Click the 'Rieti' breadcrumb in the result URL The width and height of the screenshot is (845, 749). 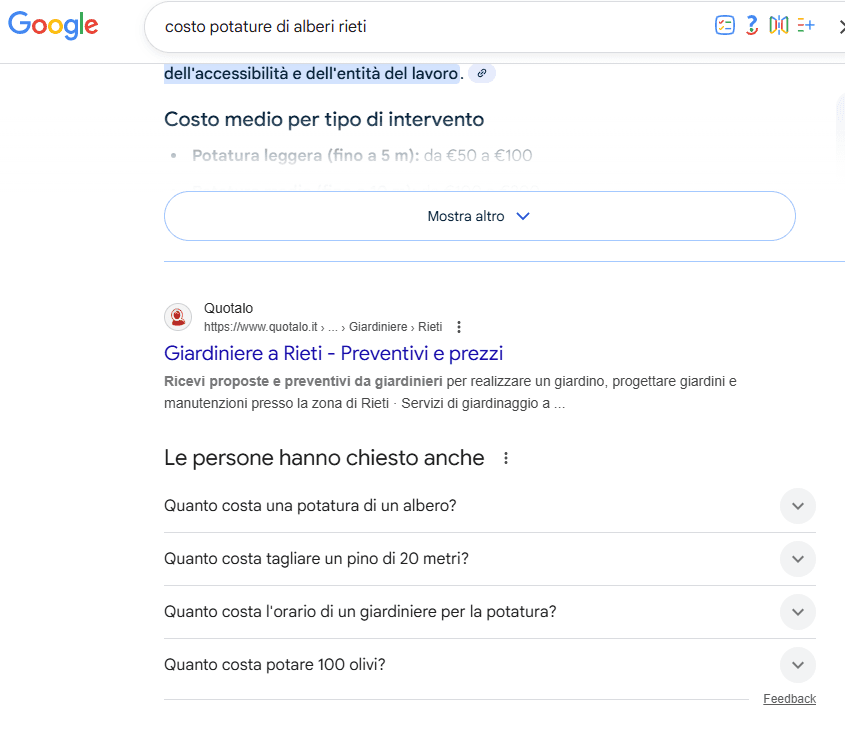[430, 326]
